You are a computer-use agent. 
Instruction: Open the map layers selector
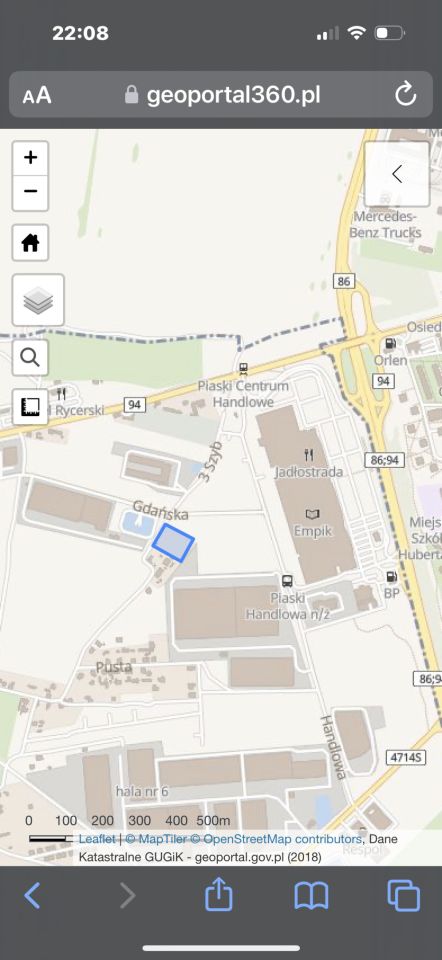(38, 300)
